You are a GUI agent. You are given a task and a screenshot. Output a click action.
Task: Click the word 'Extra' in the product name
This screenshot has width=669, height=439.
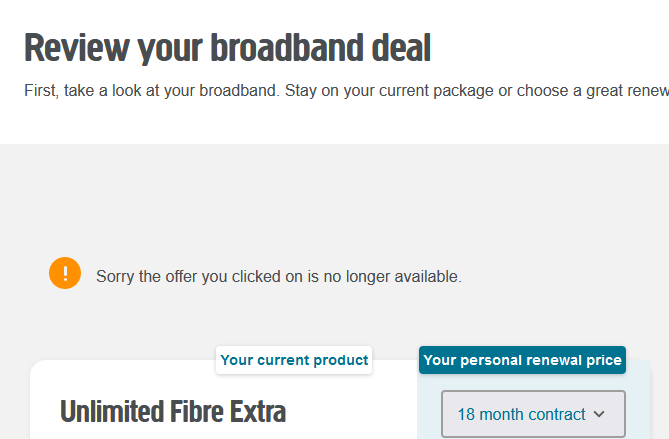254,411
